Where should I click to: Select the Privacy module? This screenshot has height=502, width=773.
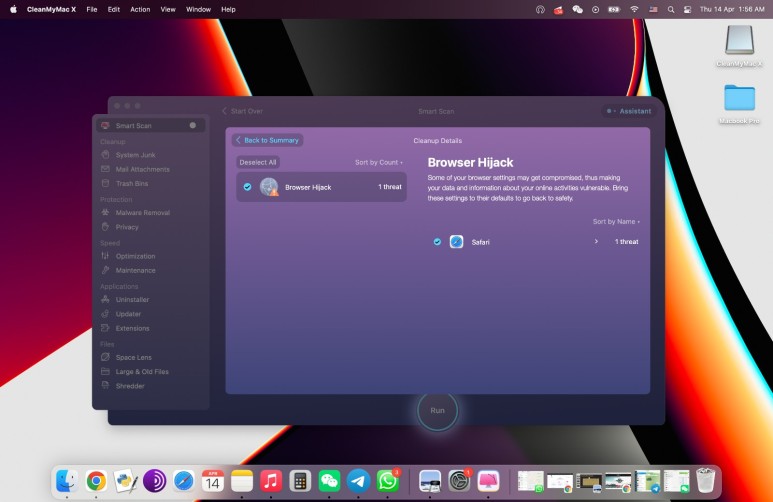[x=127, y=227]
